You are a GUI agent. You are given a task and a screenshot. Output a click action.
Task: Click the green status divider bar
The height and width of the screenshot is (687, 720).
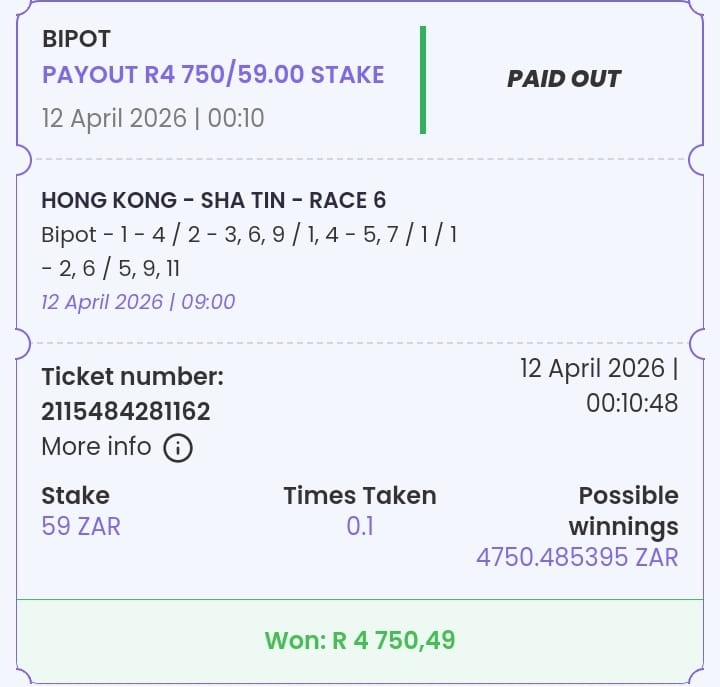pyautogui.click(x=423, y=80)
